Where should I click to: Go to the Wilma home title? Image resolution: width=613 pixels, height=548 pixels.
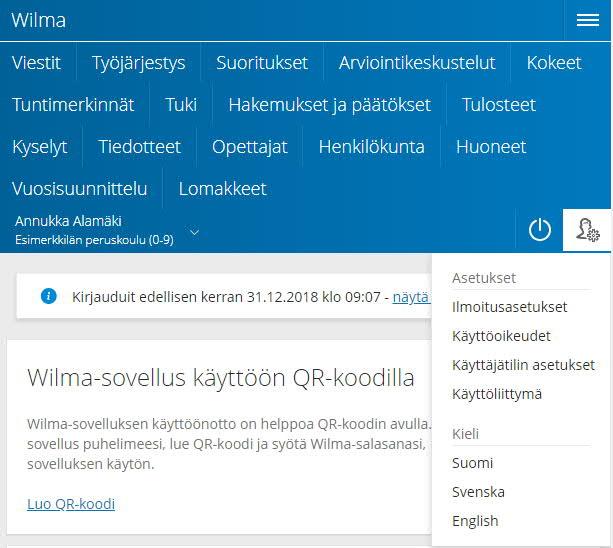(38, 20)
